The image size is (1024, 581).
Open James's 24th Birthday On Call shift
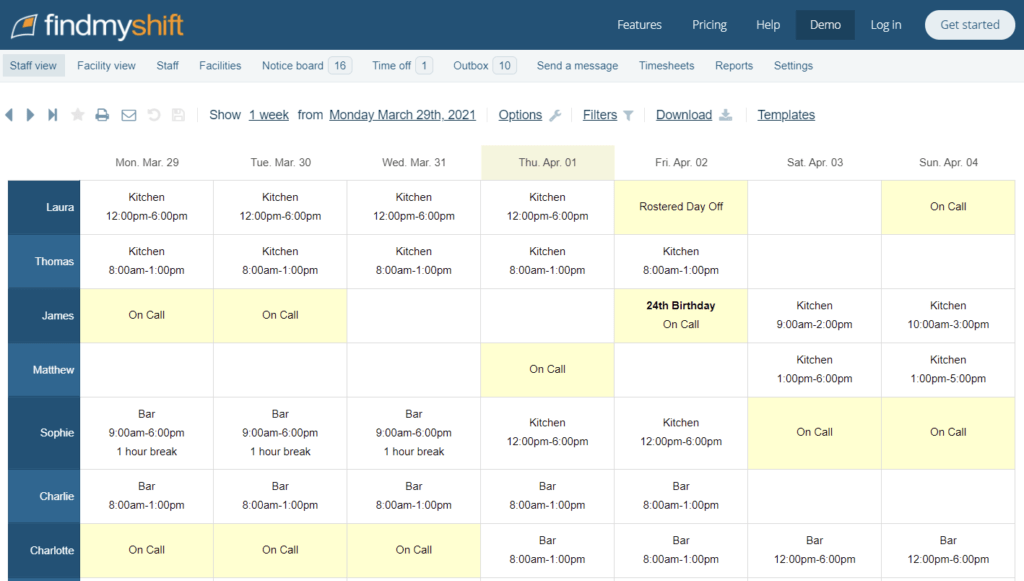tap(680, 315)
